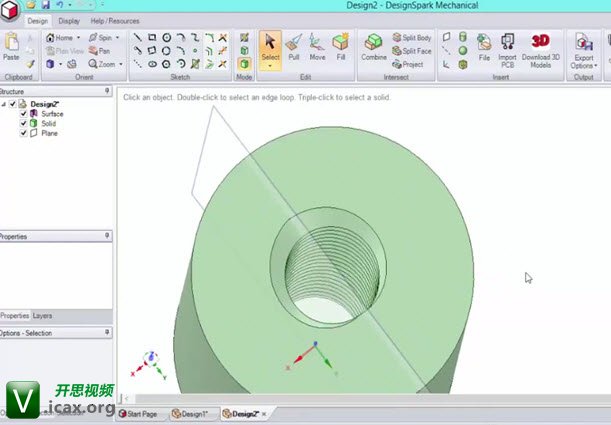Click the Project button in Intersect group
The image size is (611, 425).
click(x=407, y=64)
